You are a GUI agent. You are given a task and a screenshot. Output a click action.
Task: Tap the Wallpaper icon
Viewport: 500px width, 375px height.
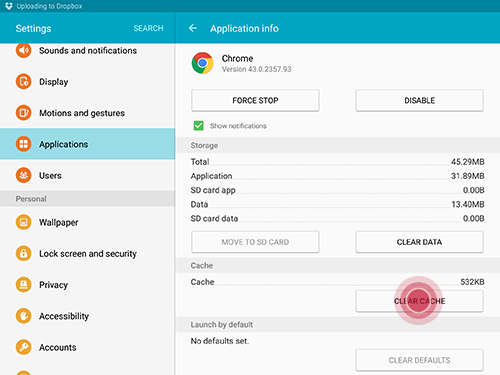coord(23,222)
